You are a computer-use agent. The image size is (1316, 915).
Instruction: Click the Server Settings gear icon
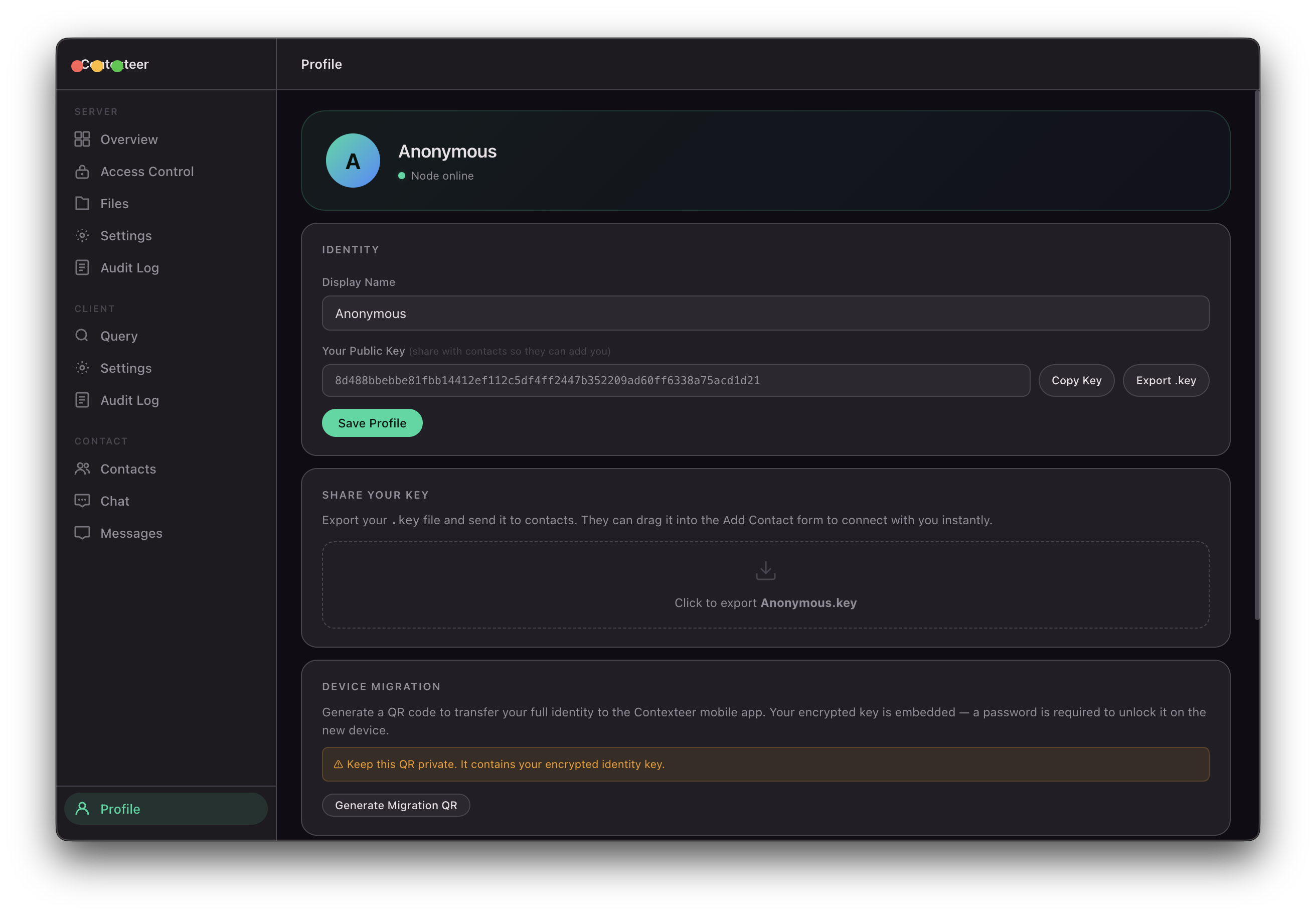coord(82,236)
